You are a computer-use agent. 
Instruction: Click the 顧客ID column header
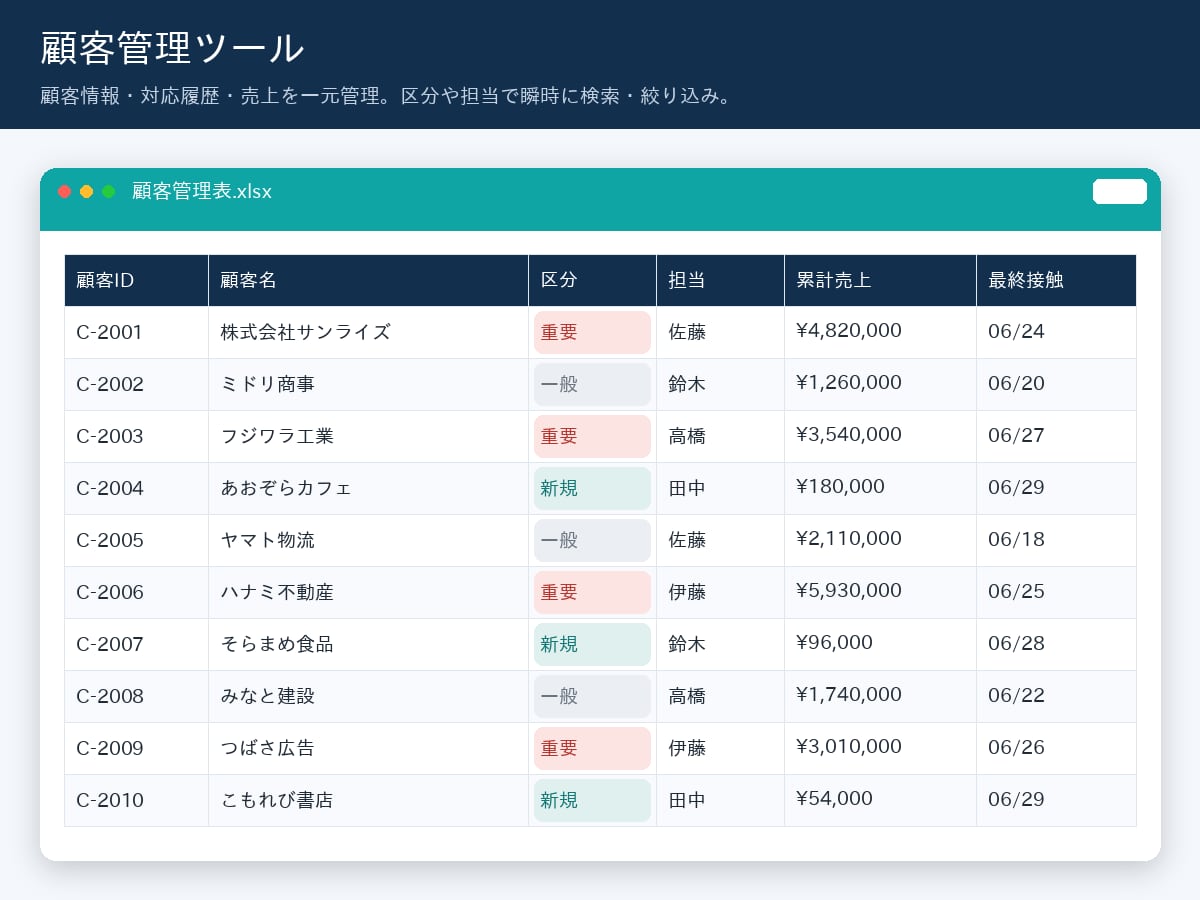pos(137,281)
